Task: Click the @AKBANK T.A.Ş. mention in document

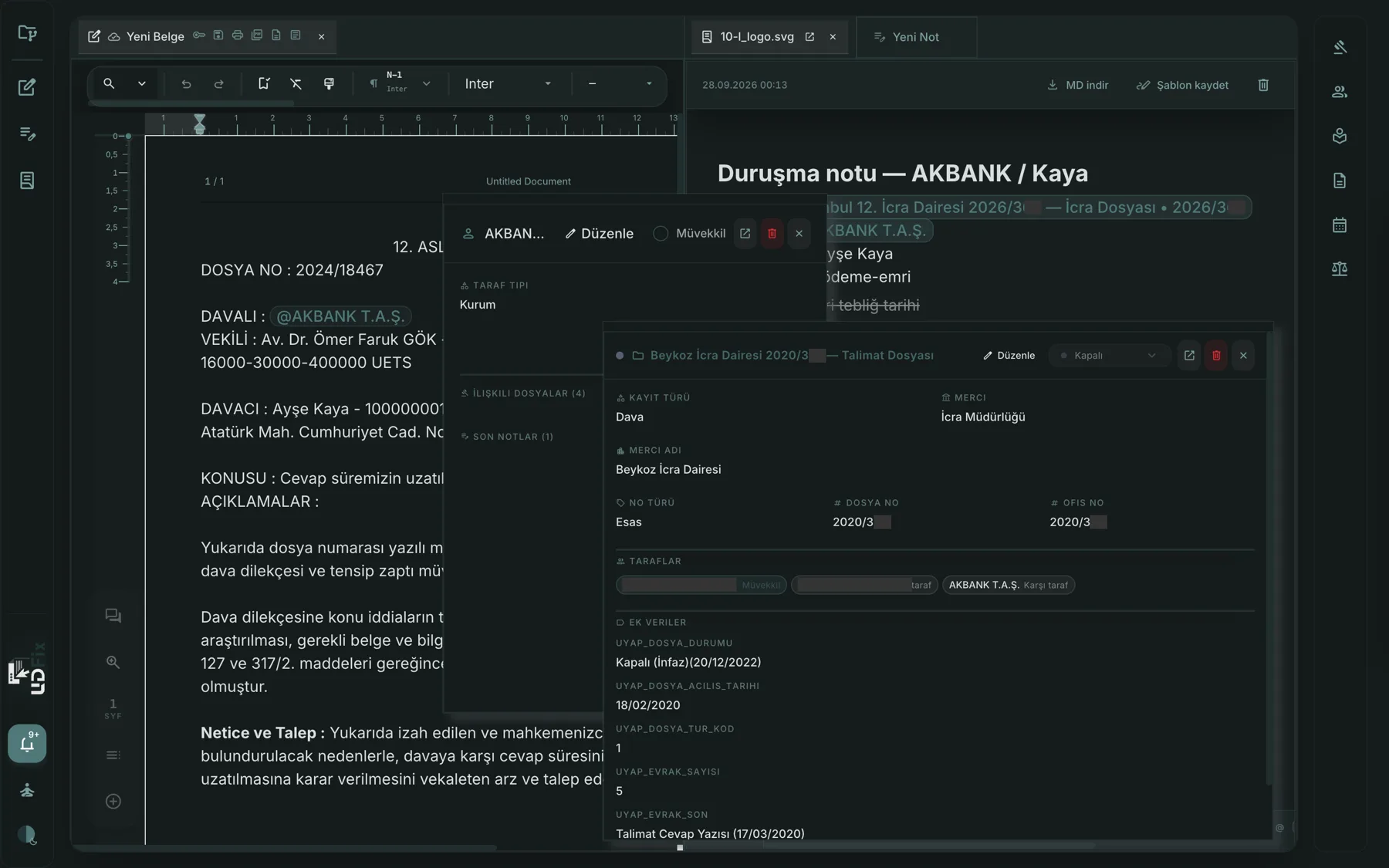Action: [340, 316]
